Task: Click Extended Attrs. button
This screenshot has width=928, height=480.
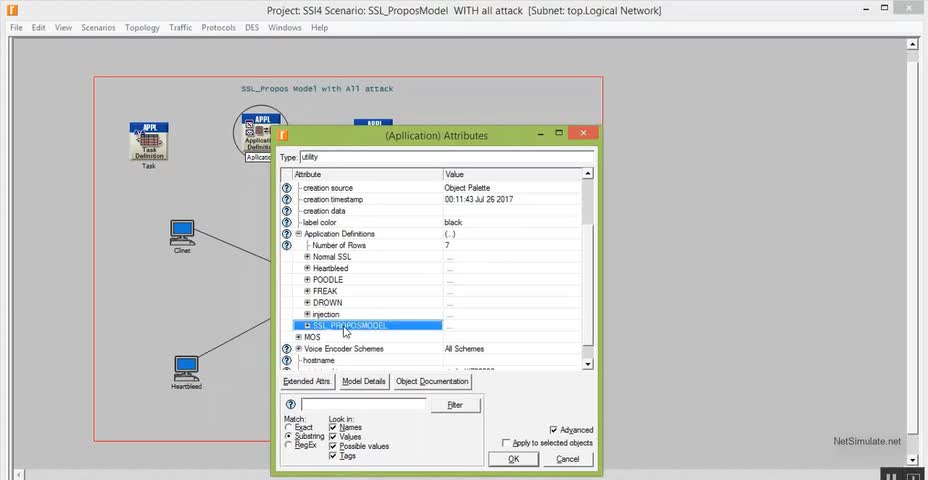Action: point(308,382)
